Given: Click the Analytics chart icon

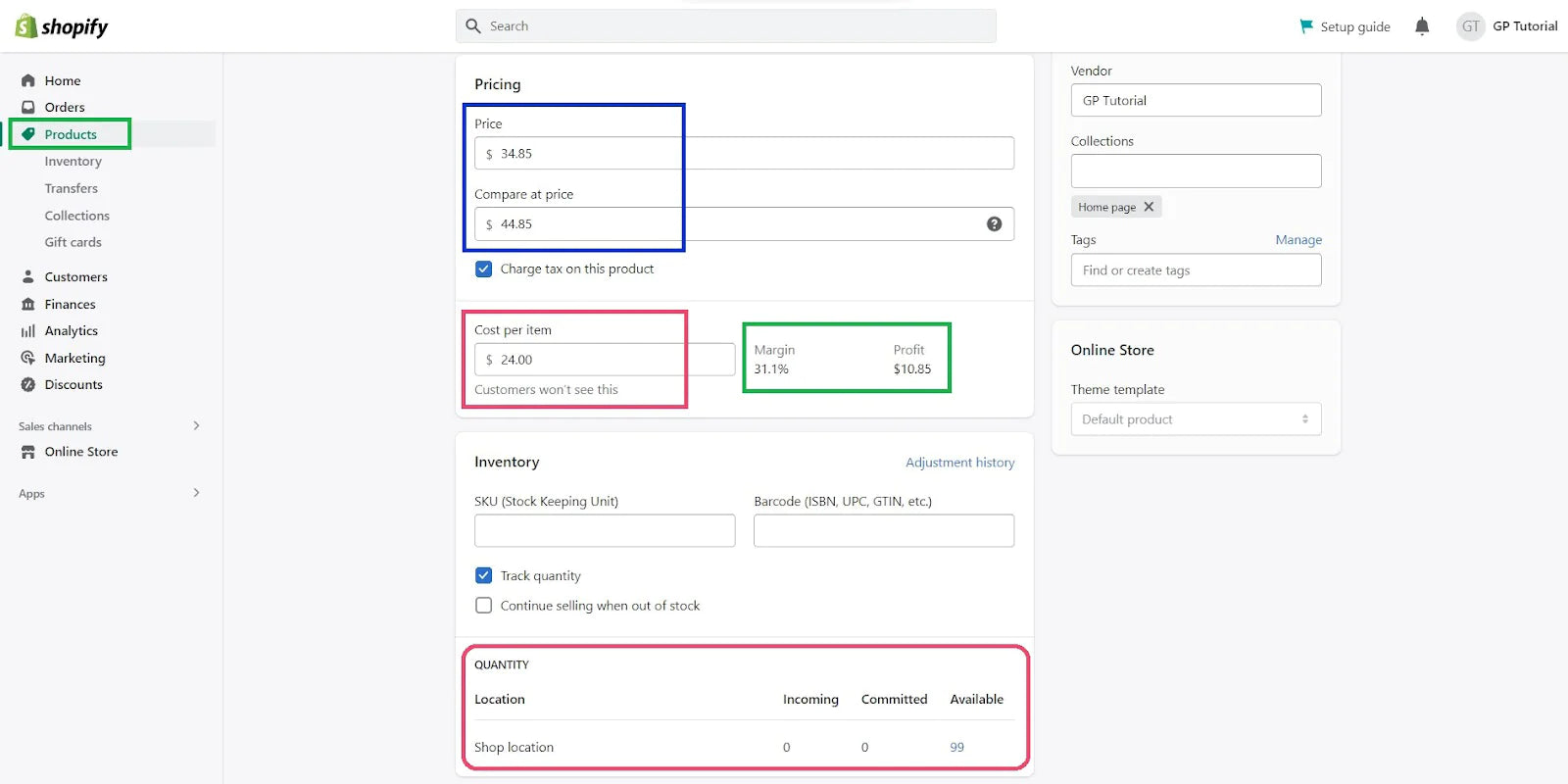Looking at the screenshot, I should click(x=28, y=331).
